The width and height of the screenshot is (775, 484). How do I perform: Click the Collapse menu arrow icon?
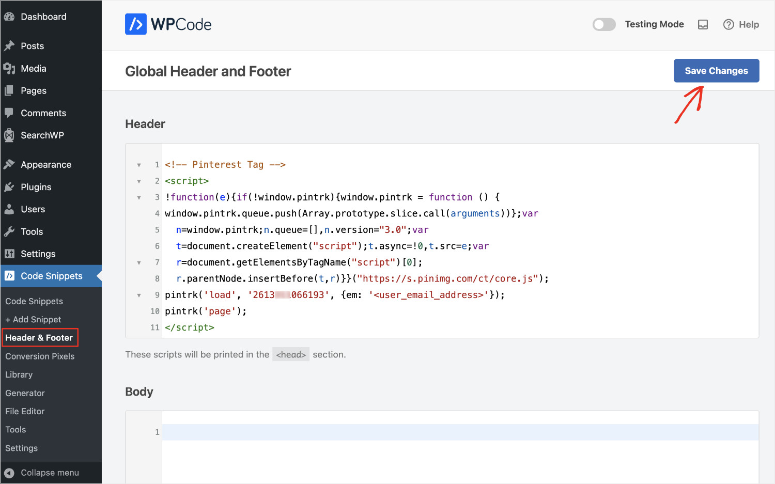point(9,472)
